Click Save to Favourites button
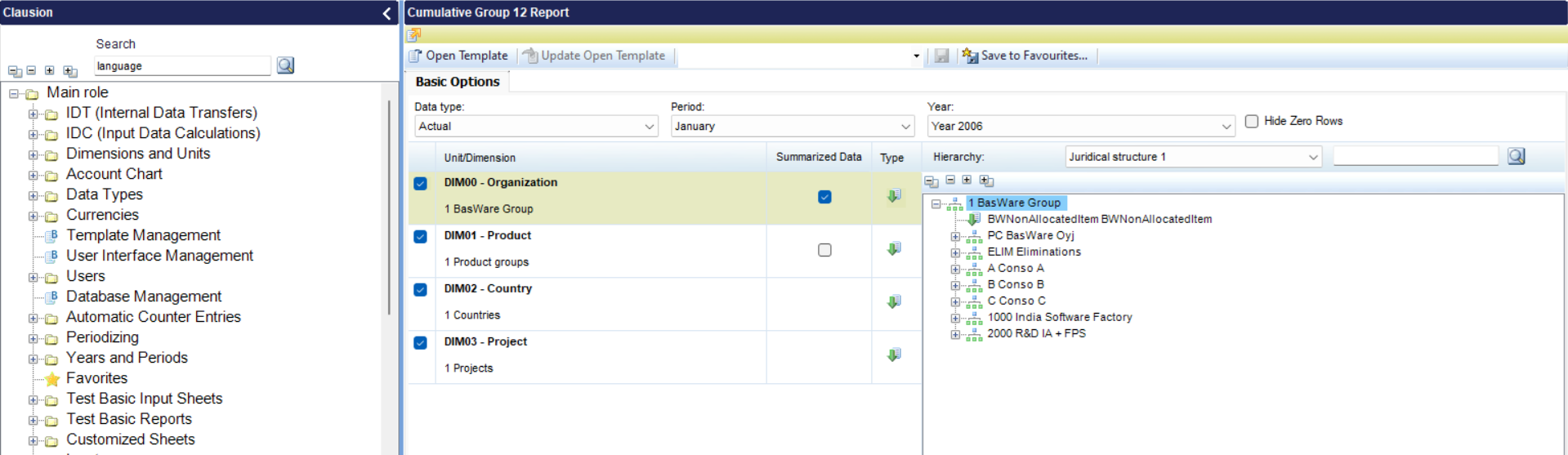The width and height of the screenshot is (1568, 455). (x=1025, y=56)
